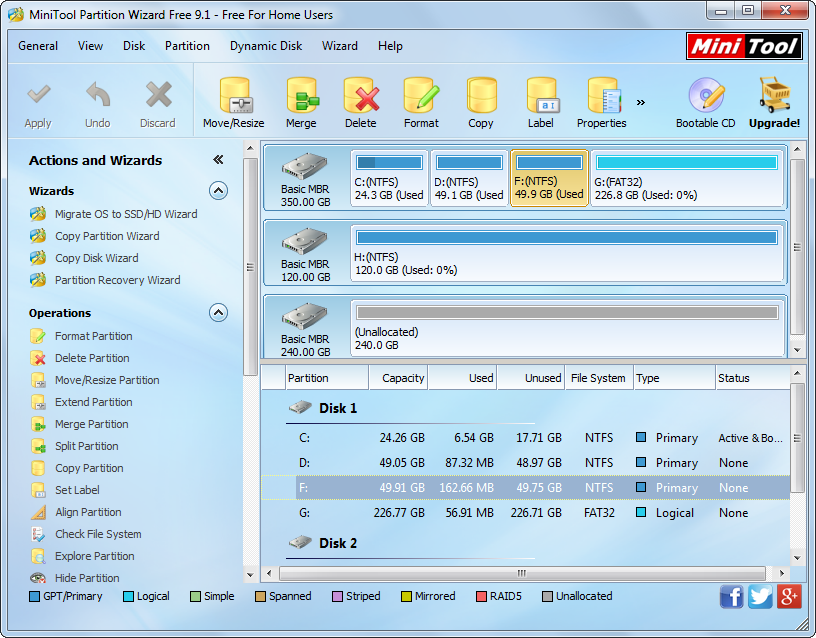Viewport: 816px width, 638px height.
Task: Click the Format toolbar icon
Action: (x=422, y=95)
